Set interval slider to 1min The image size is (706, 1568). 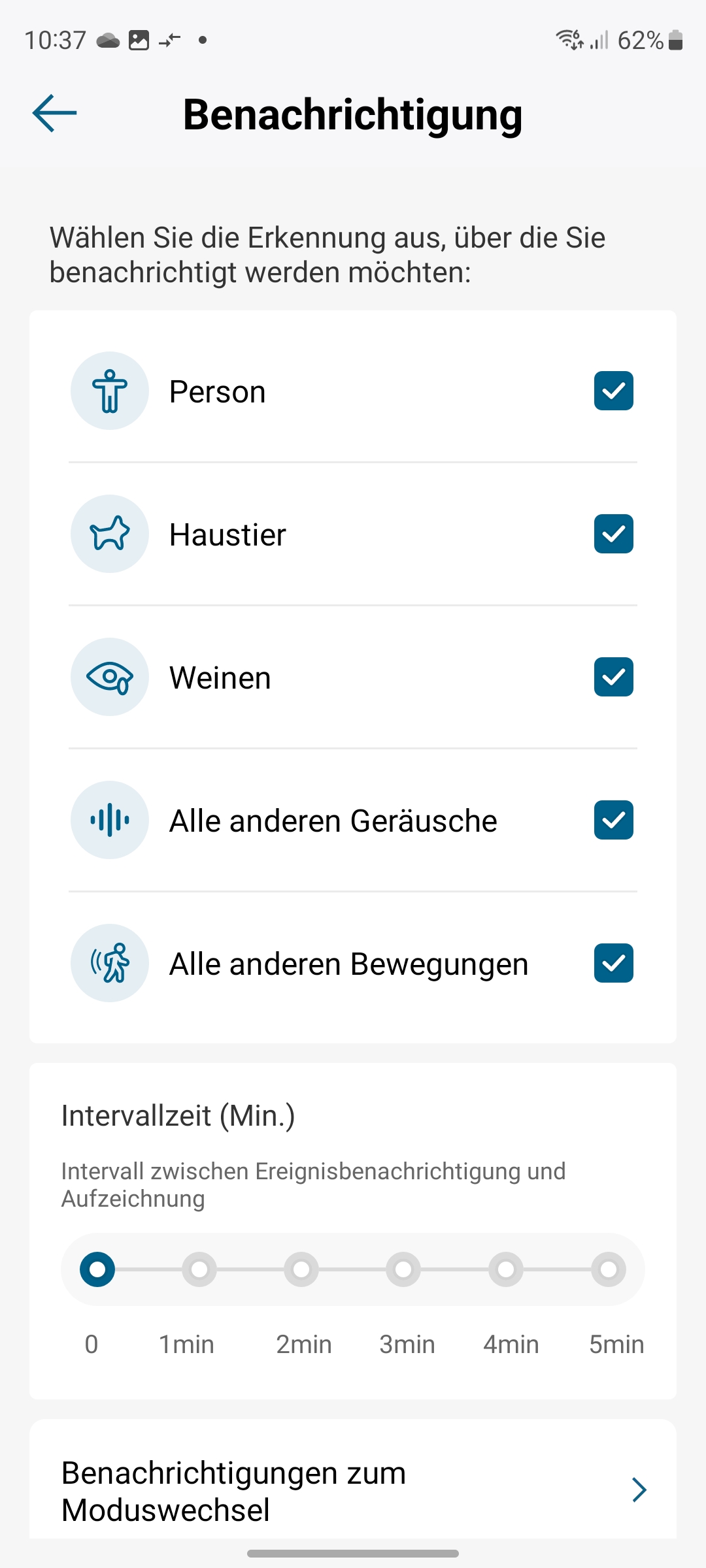coord(199,1269)
